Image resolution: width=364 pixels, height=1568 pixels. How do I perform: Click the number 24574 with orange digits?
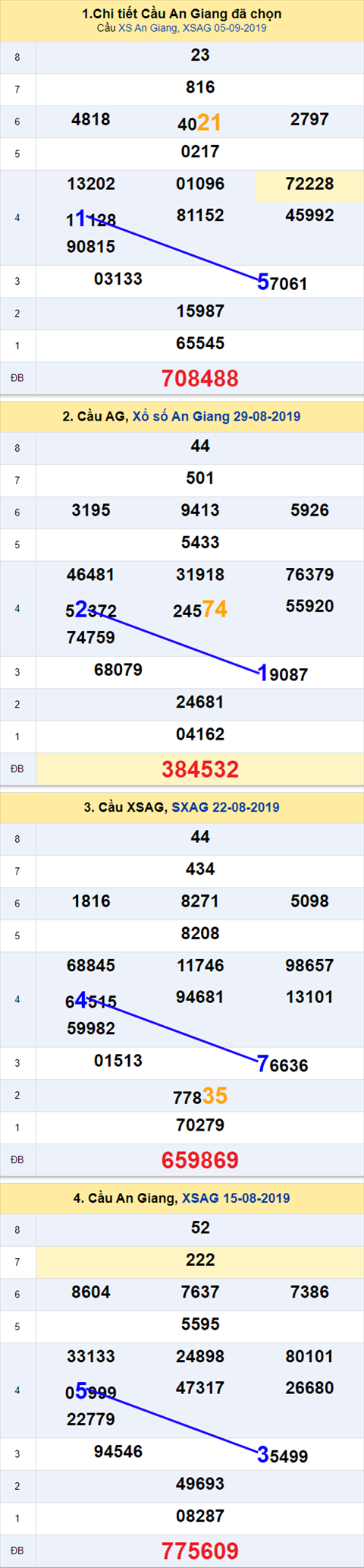tap(200, 609)
